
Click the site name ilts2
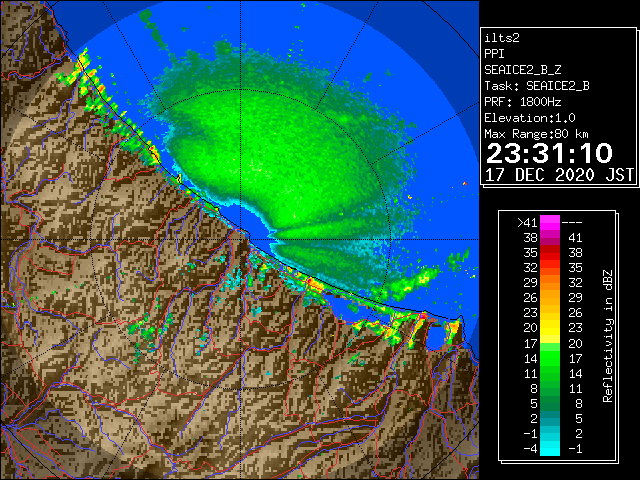502,38
